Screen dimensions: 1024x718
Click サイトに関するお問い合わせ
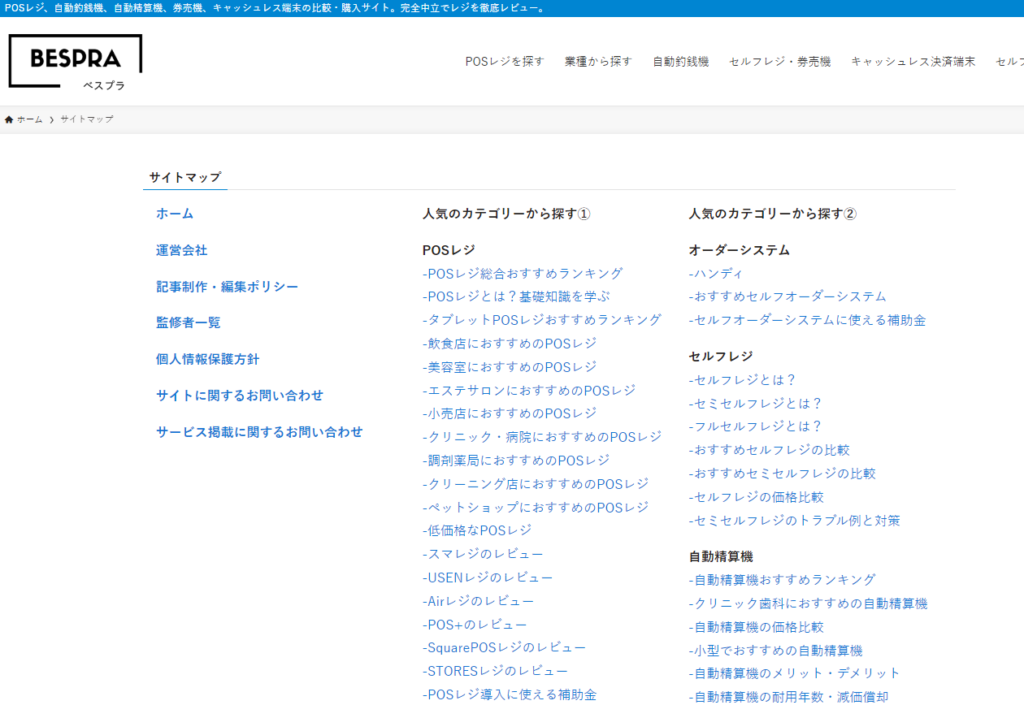(x=238, y=395)
